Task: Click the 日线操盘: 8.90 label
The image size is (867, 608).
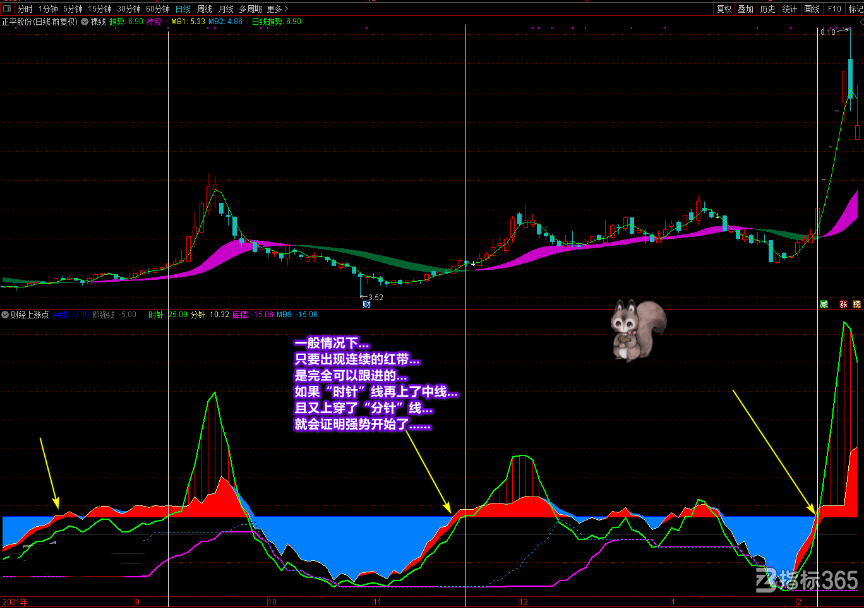Action: pyautogui.click(x=277, y=22)
